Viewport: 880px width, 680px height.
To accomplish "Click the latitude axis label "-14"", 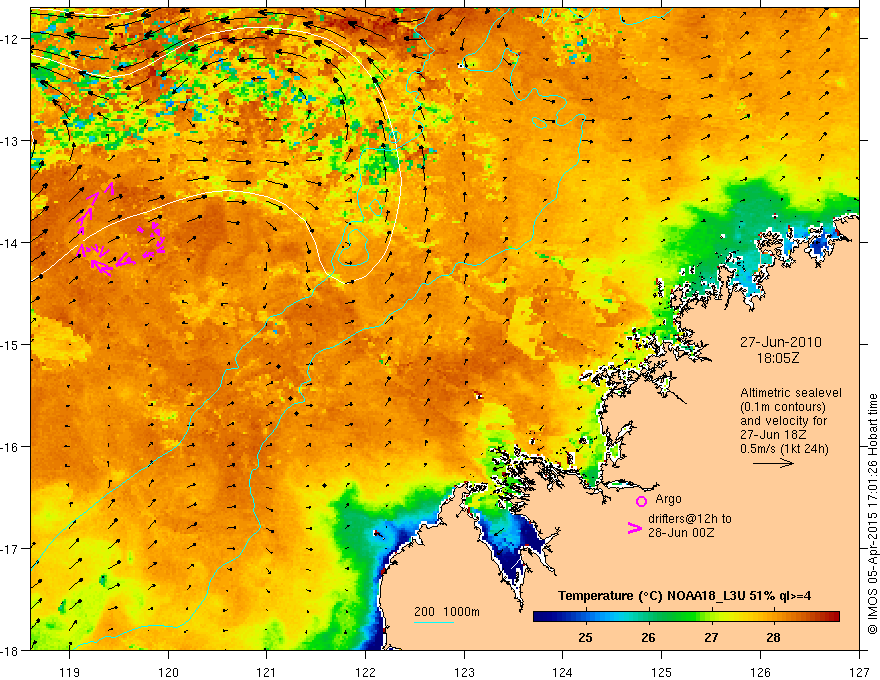I will tap(10, 243).
